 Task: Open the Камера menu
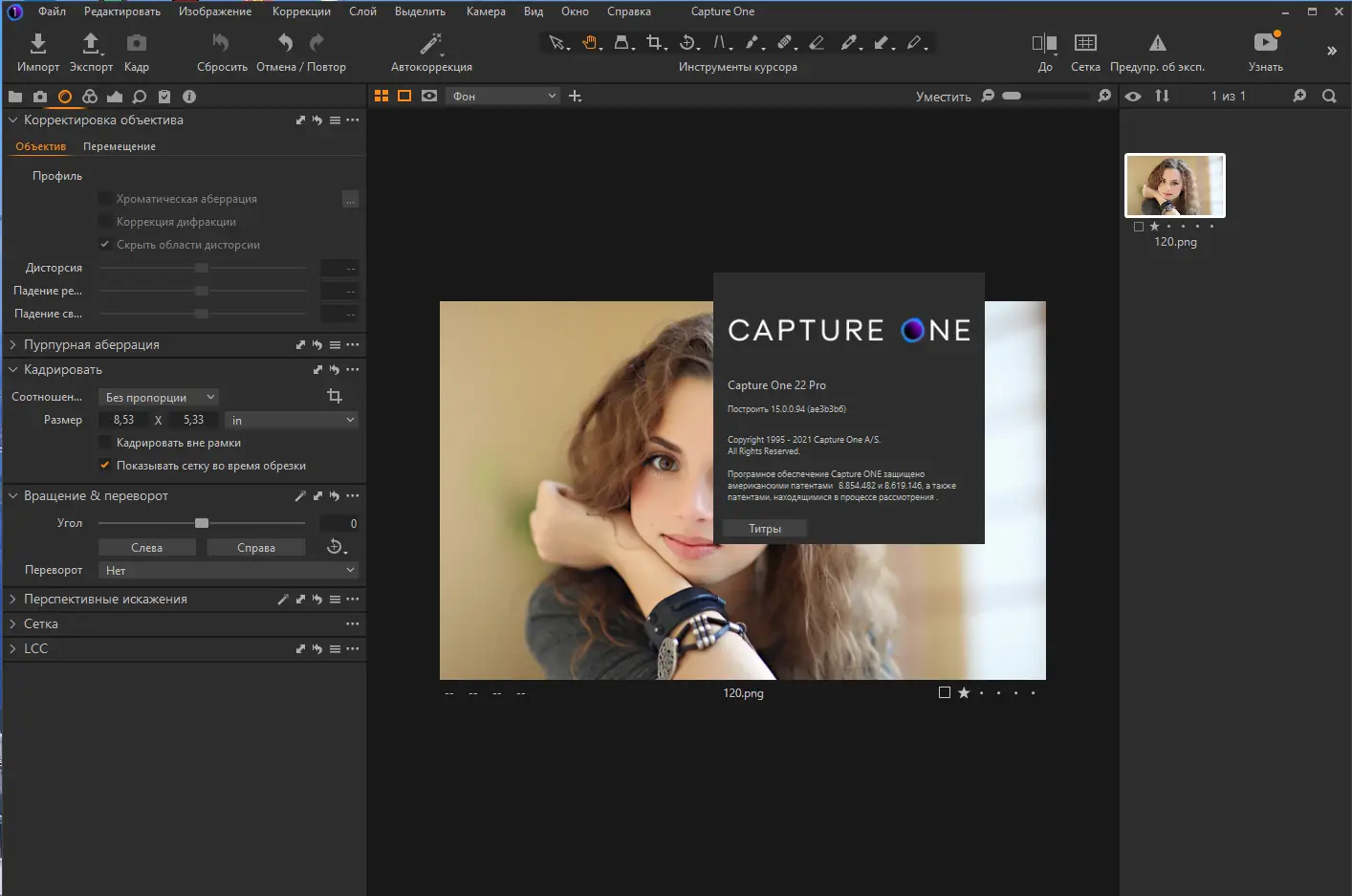[485, 11]
